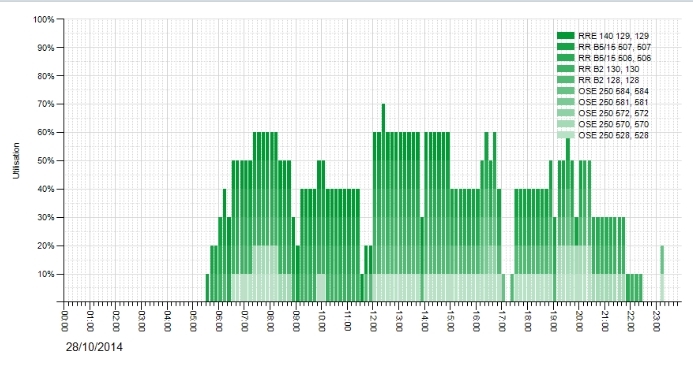
Task: Click the 17:00 time axis label
Action: click(502, 320)
